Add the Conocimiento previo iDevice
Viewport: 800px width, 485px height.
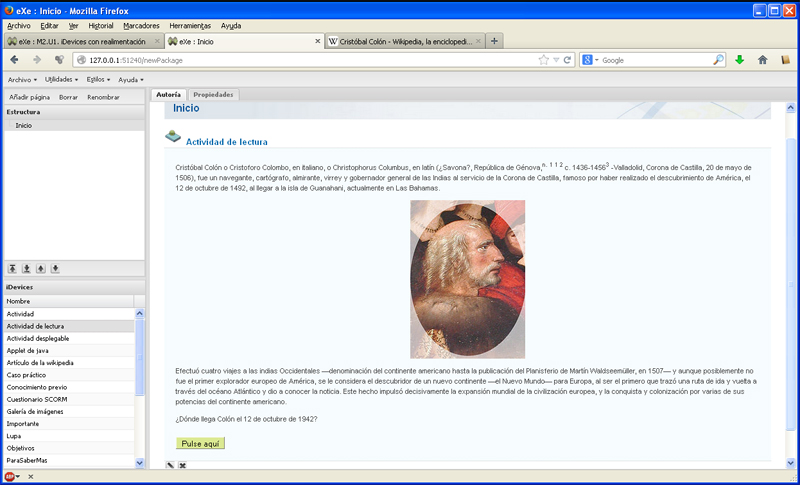click(69, 388)
